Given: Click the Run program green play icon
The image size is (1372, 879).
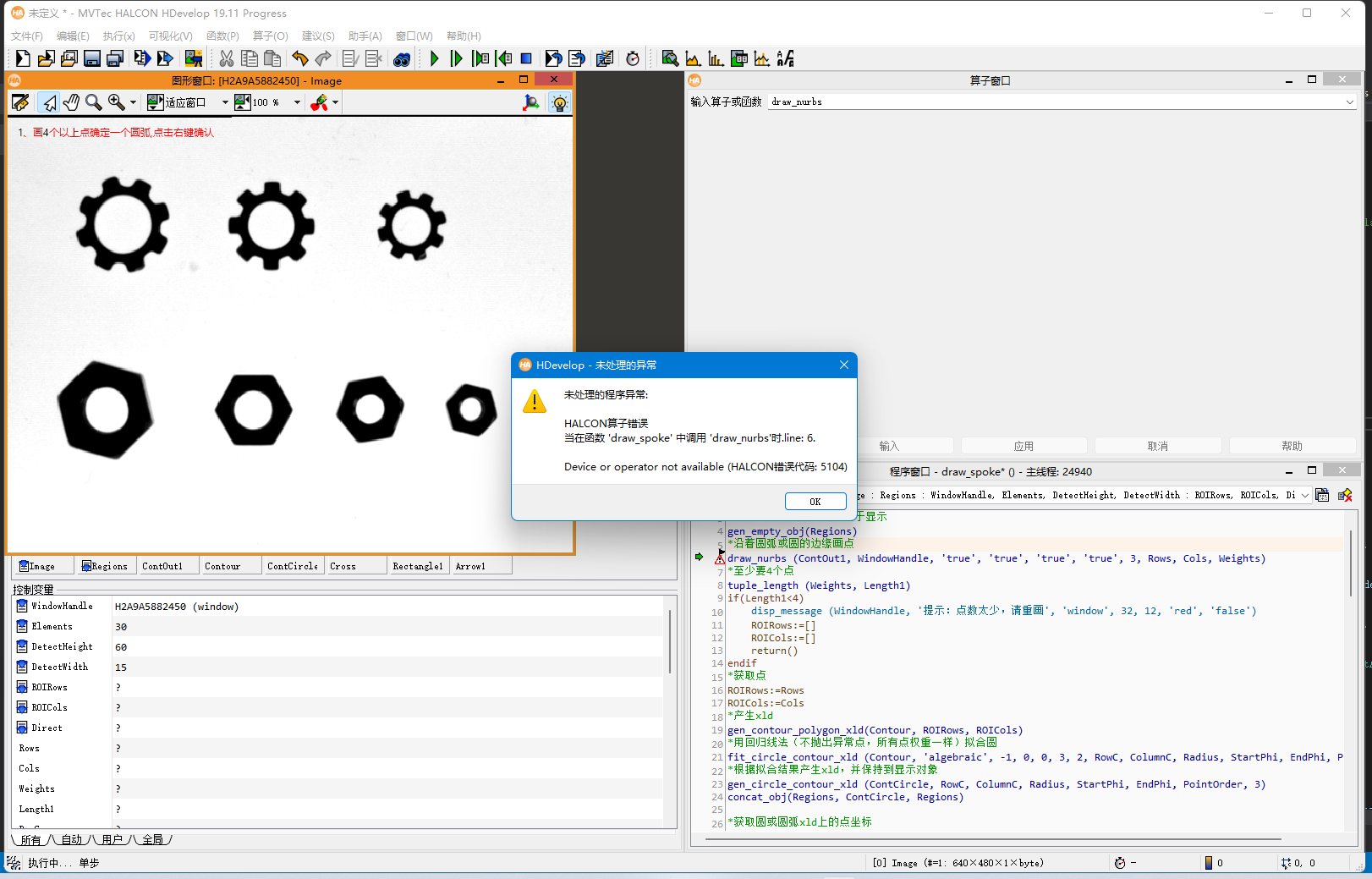Looking at the screenshot, I should click(434, 58).
